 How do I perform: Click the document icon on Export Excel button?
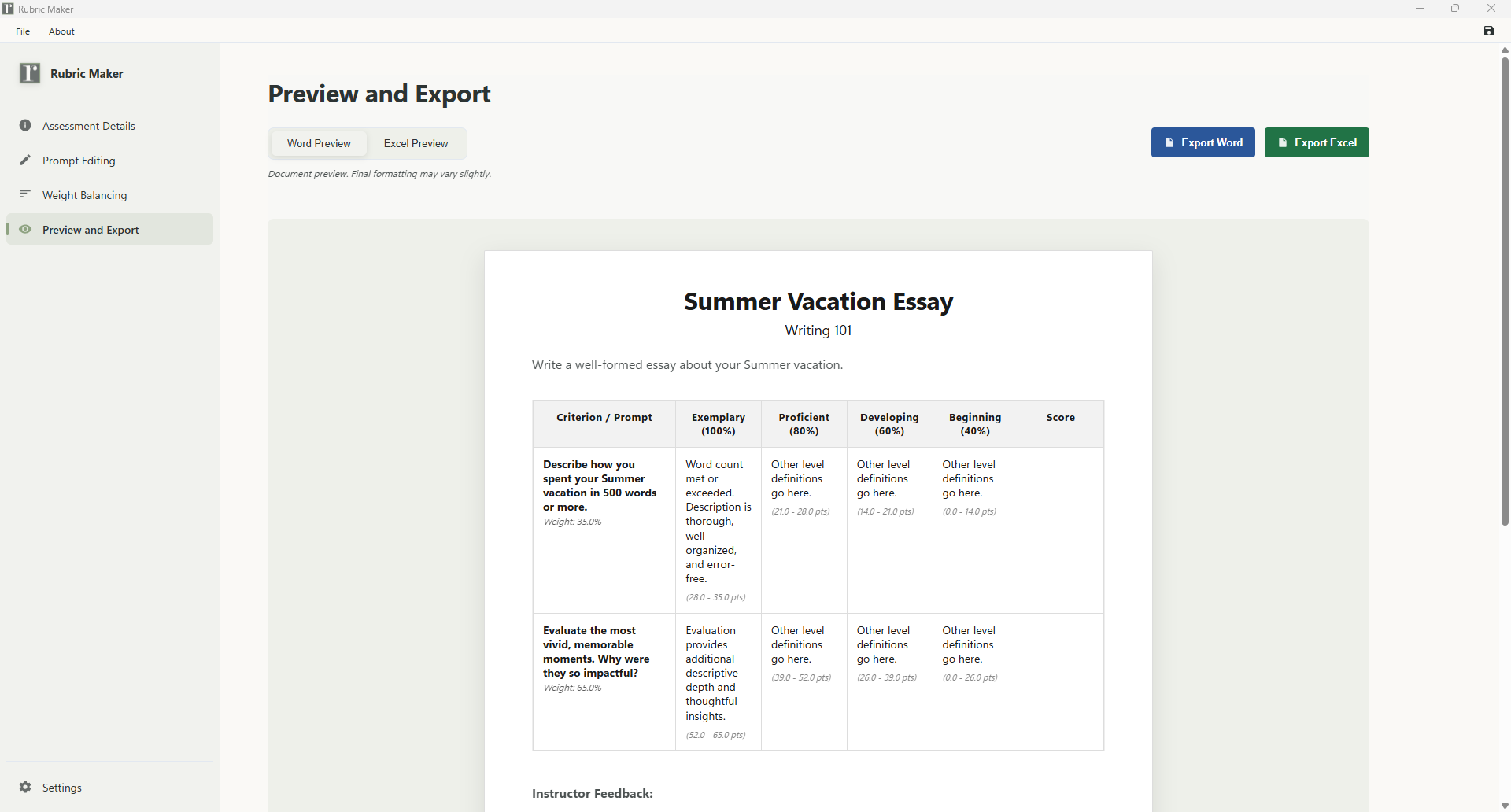pyautogui.click(x=1283, y=142)
